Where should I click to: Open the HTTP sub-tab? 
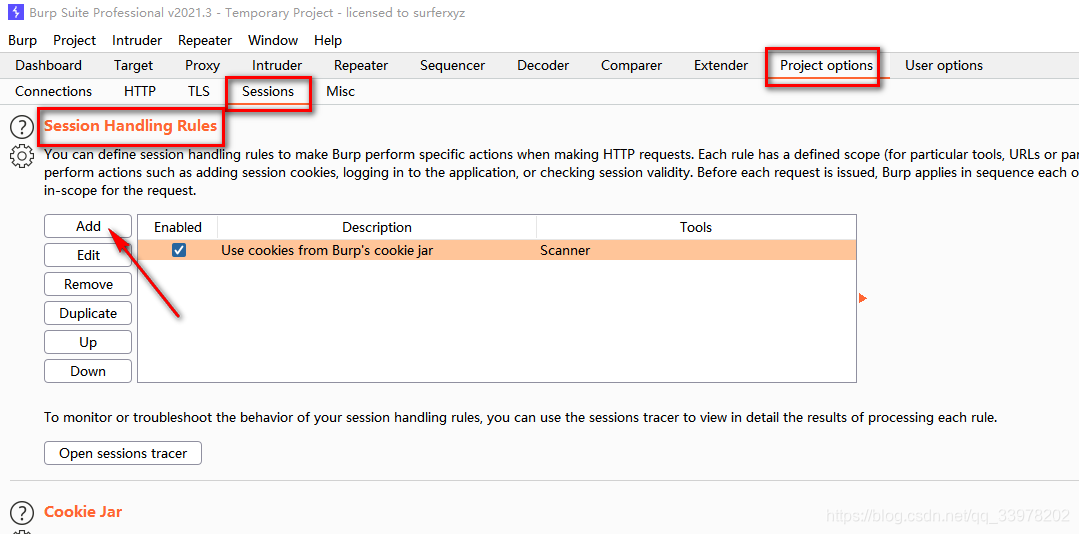tap(140, 92)
